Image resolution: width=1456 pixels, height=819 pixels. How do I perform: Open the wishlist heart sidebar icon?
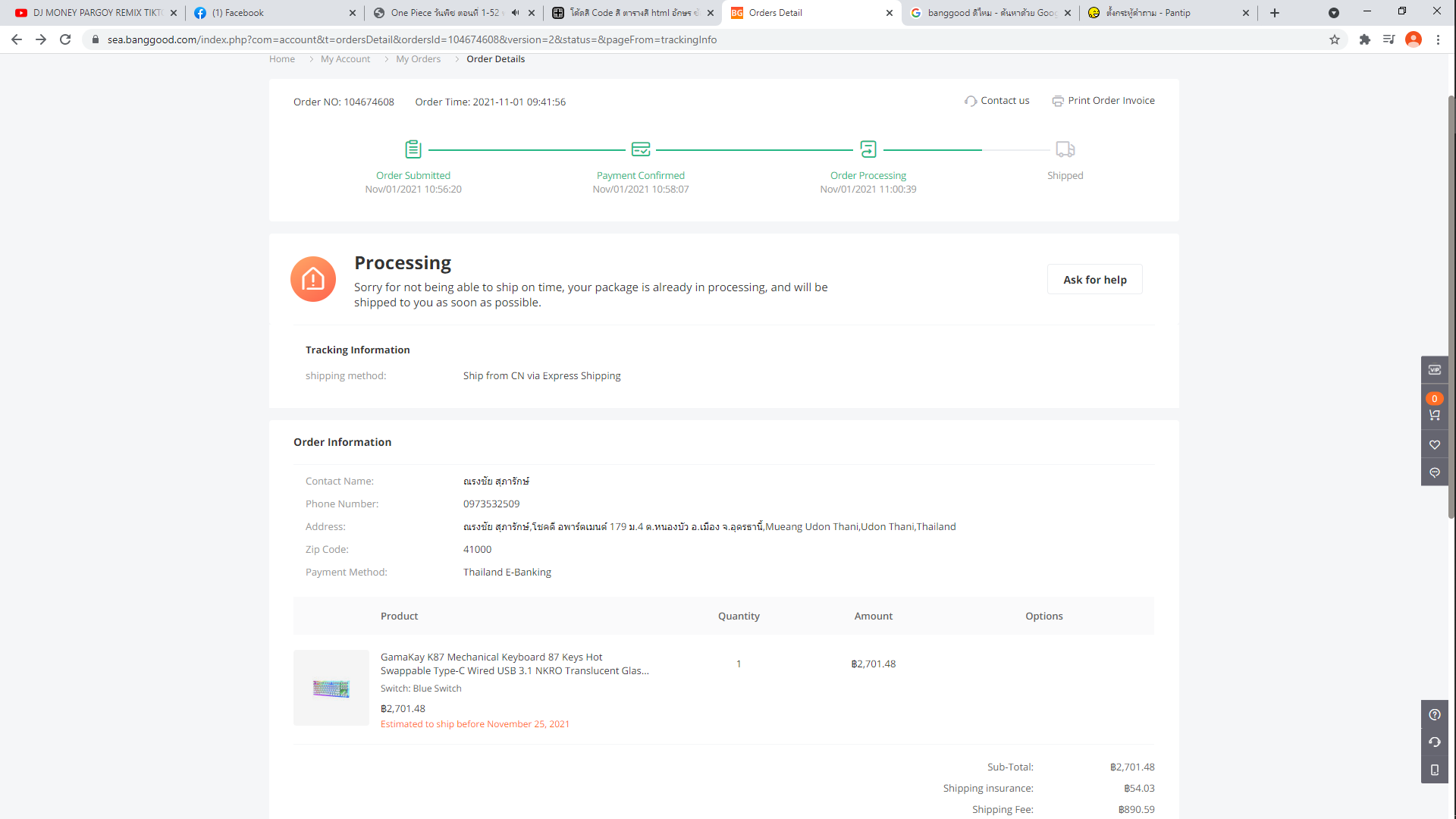1435,445
